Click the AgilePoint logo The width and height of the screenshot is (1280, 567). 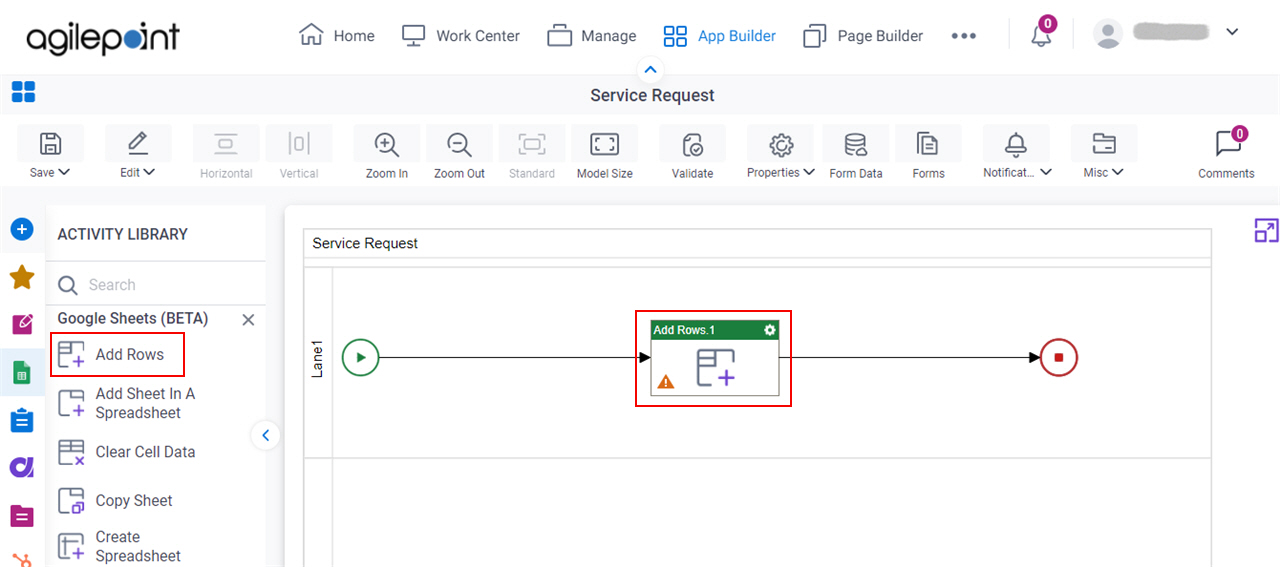[x=103, y=37]
